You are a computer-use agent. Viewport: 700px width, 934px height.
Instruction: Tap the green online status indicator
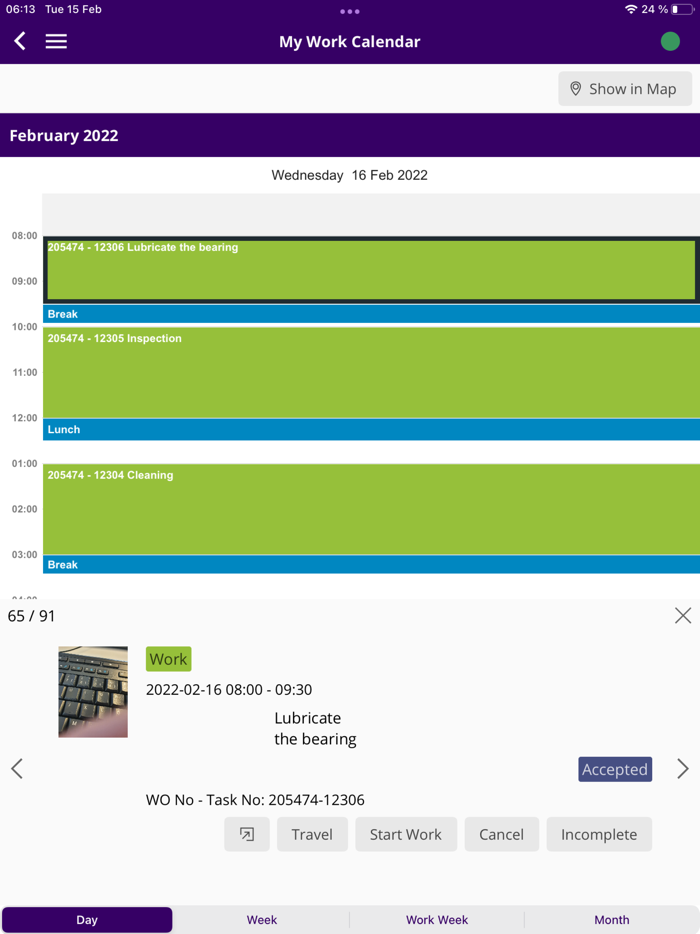tap(670, 41)
